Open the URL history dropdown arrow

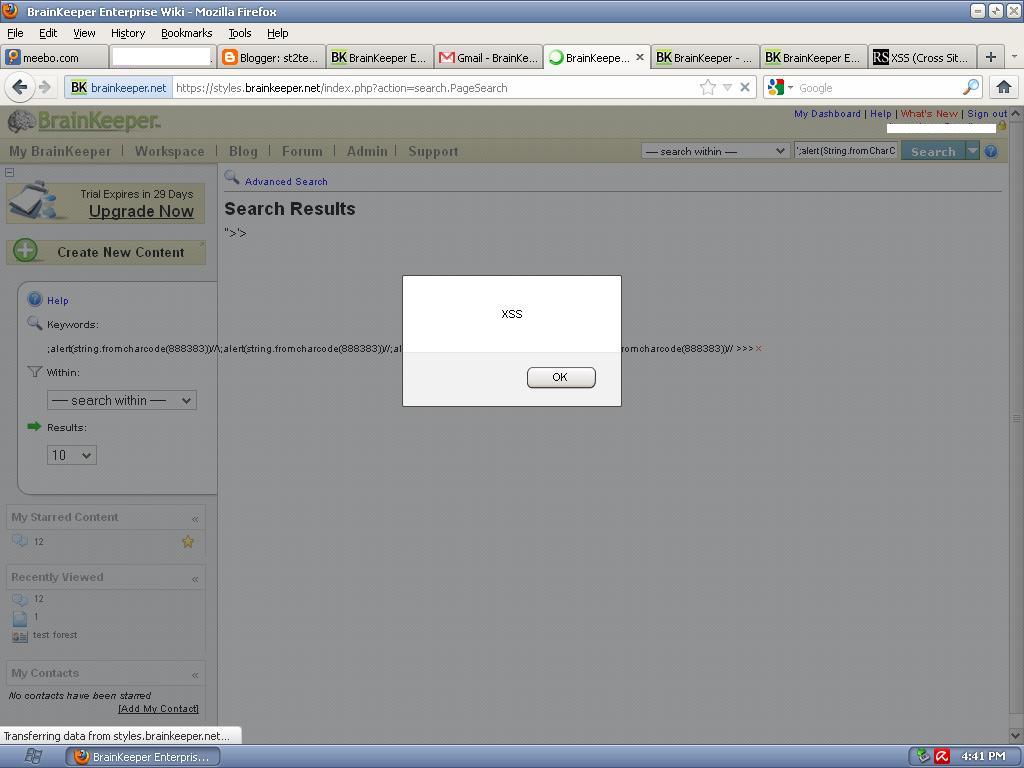(727, 88)
